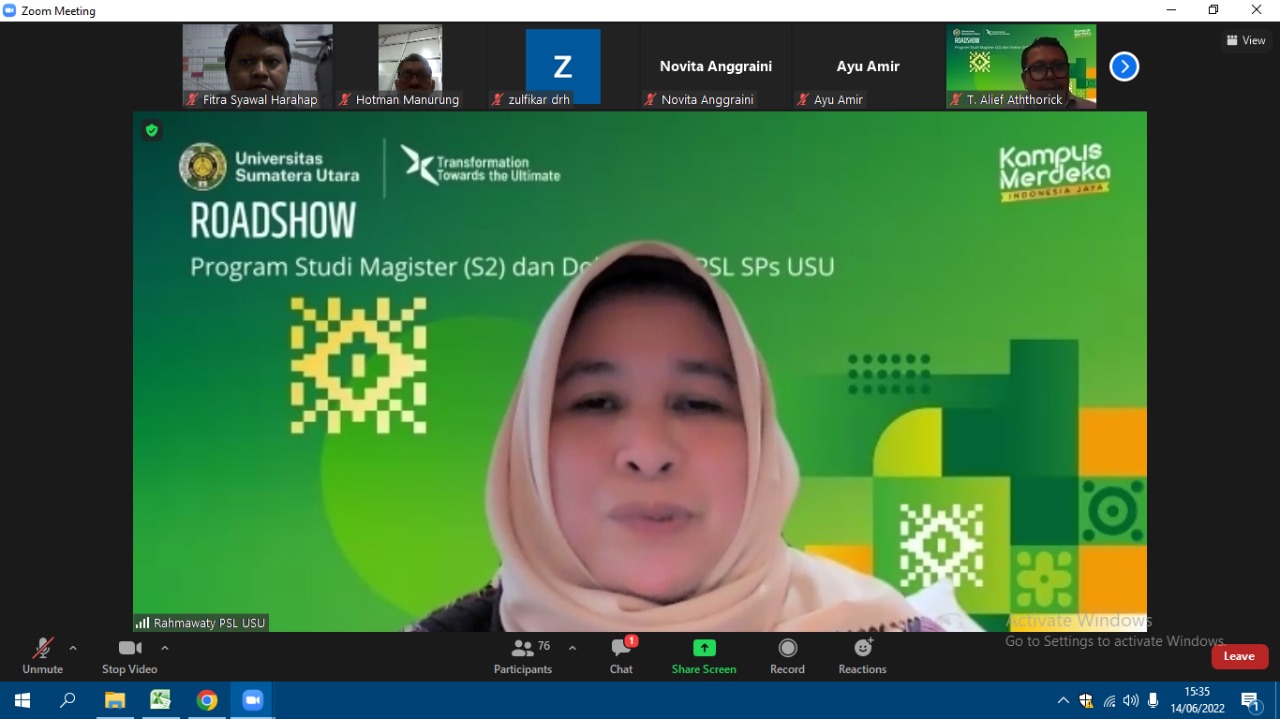Open Reactions menu
This screenshot has height=719, width=1280.
(862, 656)
